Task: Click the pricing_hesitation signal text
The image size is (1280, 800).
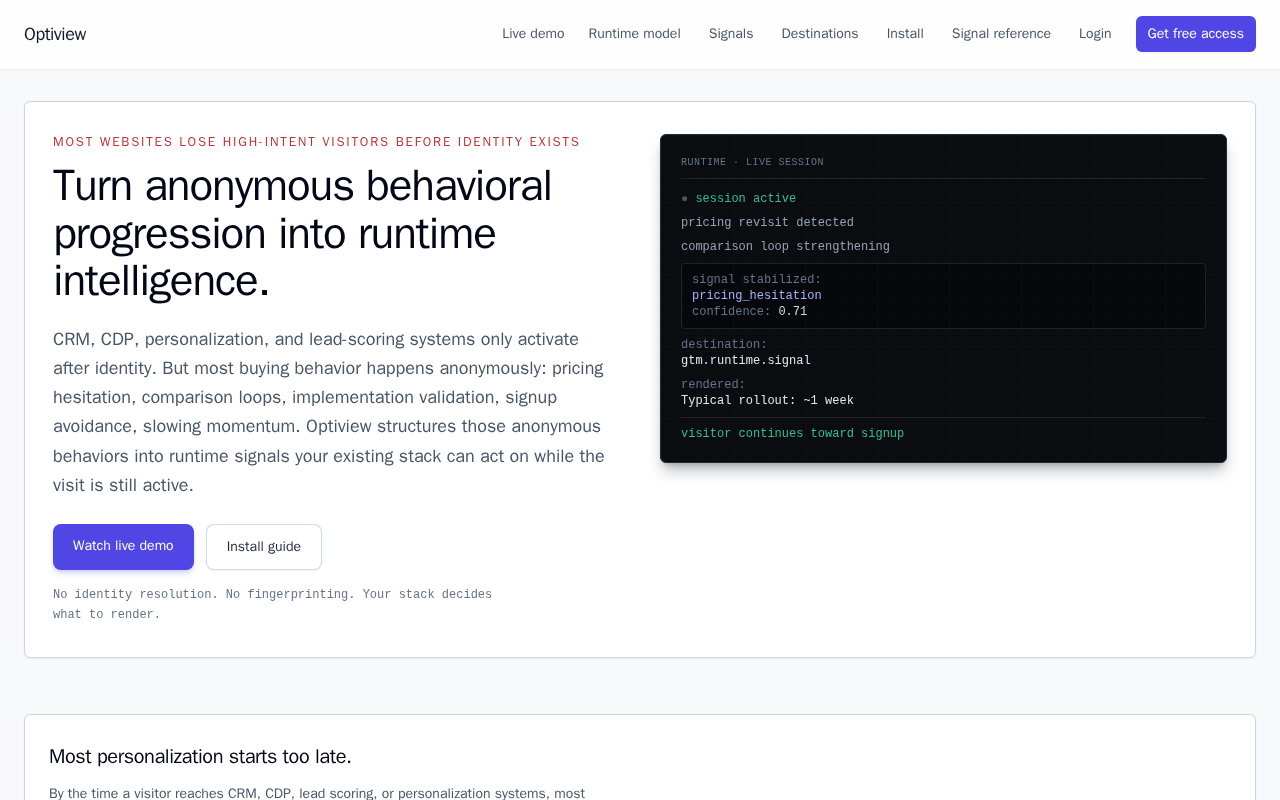Action: click(x=757, y=296)
